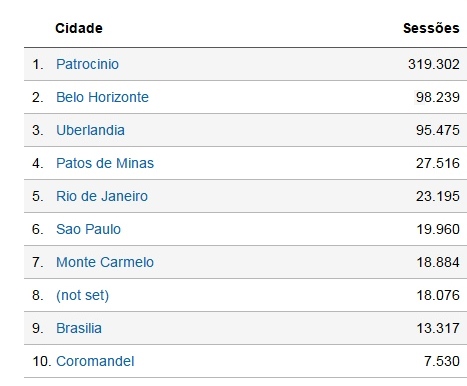467x386 pixels.
Task: Select the 319.302 sessions value
Action: [434, 64]
